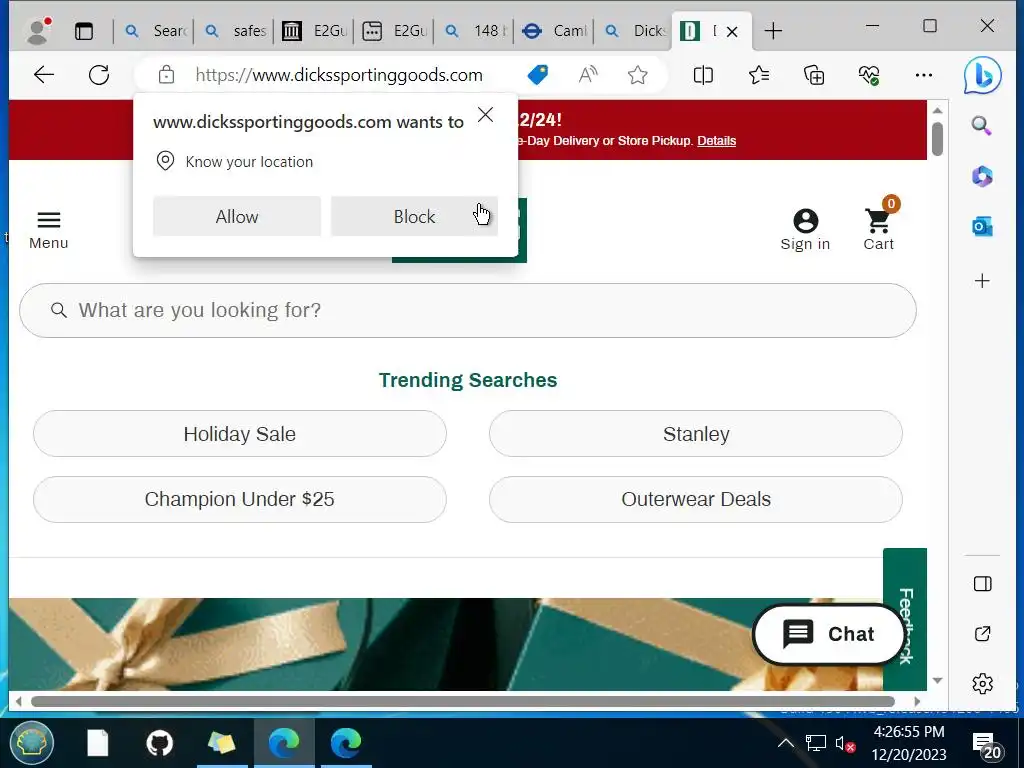Image resolution: width=1024 pixels, height=768 pixels.
Task: Close the location permission popup
Action: [x=485, y=115]
